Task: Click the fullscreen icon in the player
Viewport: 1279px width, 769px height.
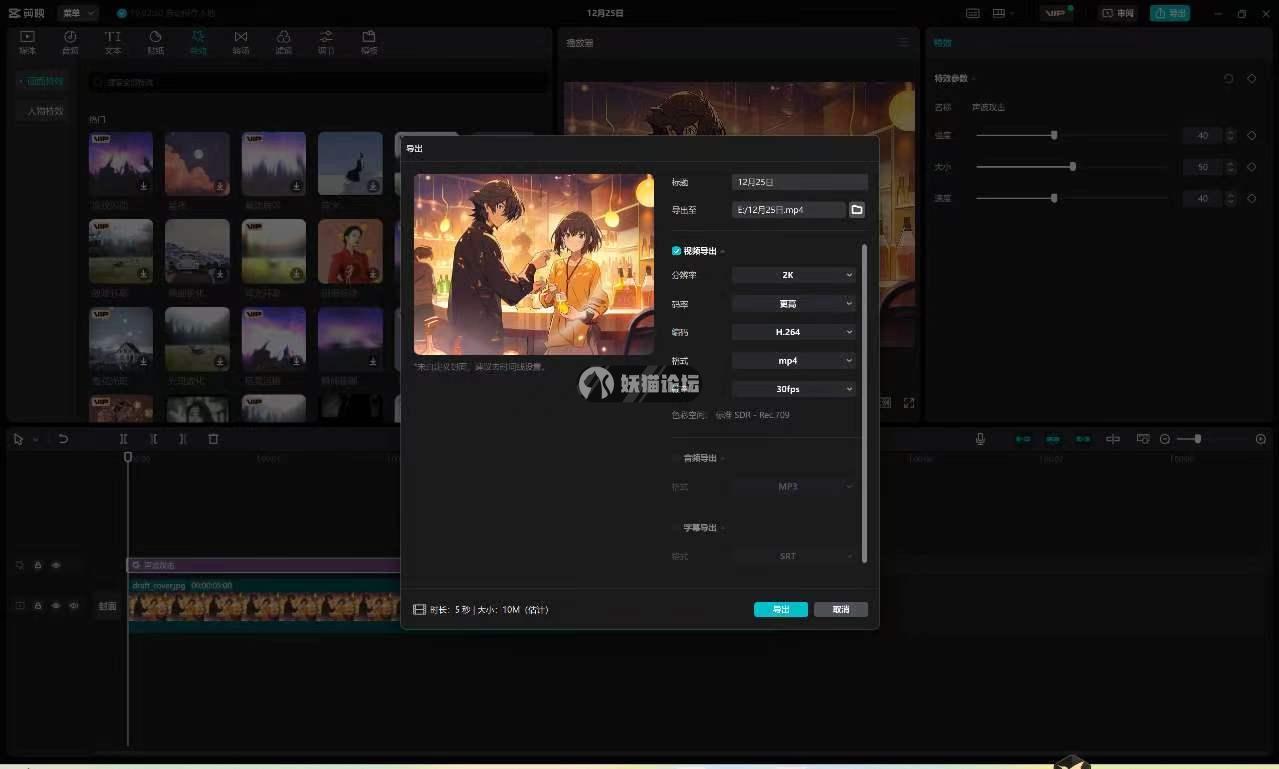Action: pyautogui.click(x=909, y=403)
